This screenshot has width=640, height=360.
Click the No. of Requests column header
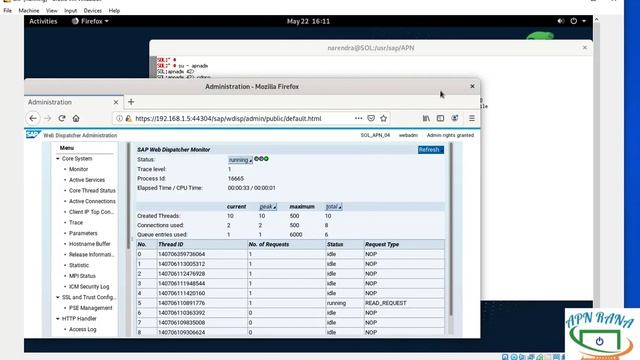[x=287, y=244]
